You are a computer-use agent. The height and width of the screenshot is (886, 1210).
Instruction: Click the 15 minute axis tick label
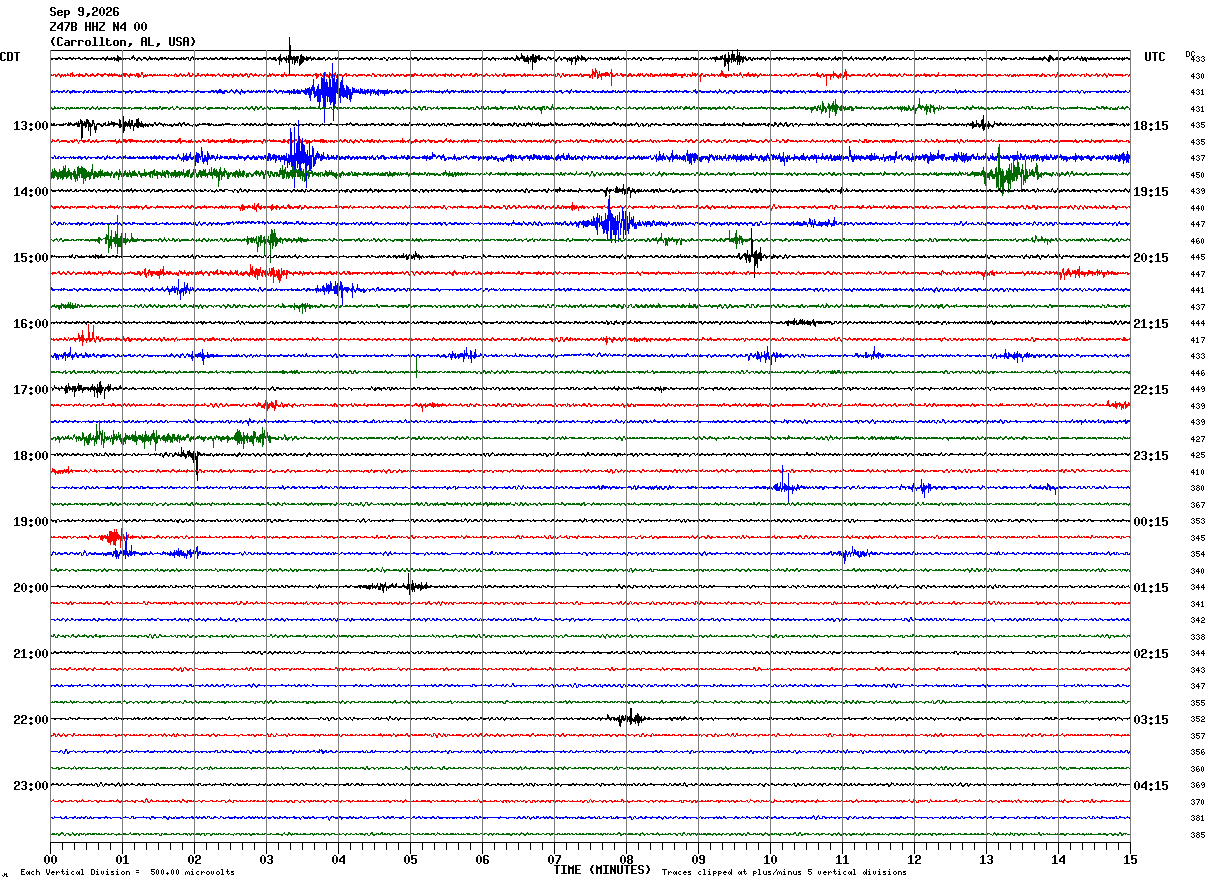pyautogui.click(x=1130, y=860)
